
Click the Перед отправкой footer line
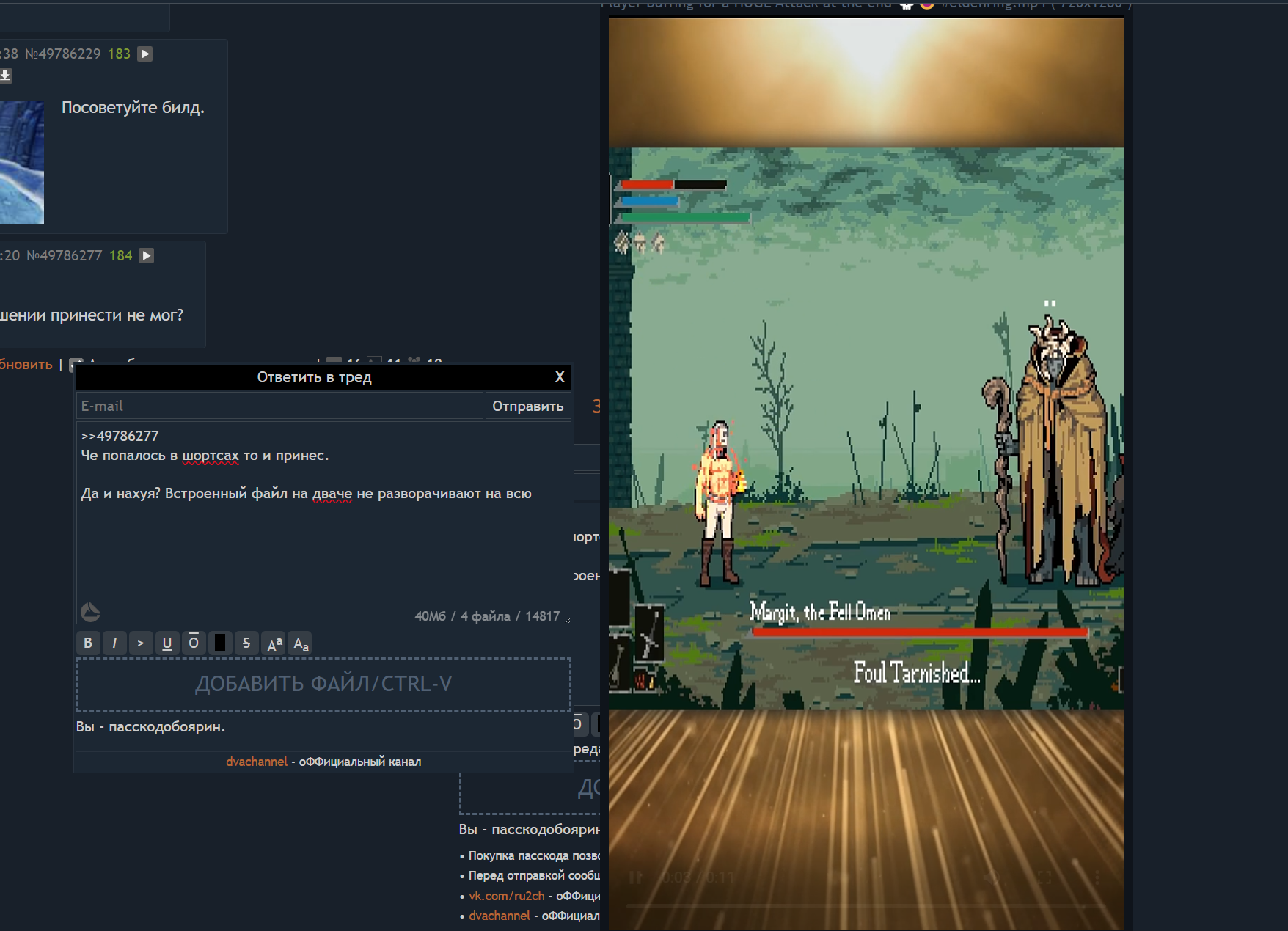534,875
